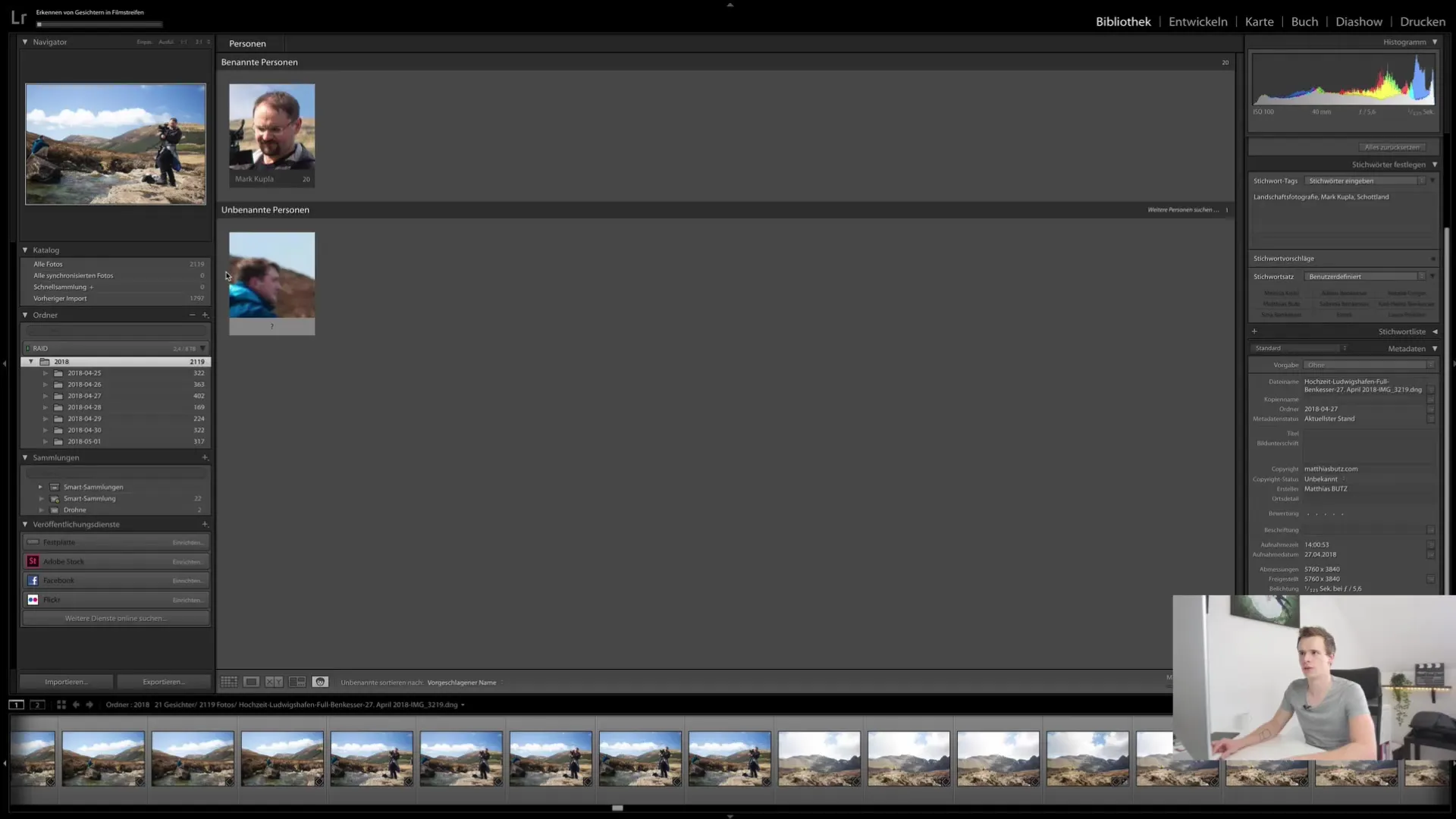Screen dimensions: 1456x819
Task: Click the add folder icon in Ordner
Action: click(204, 314)
